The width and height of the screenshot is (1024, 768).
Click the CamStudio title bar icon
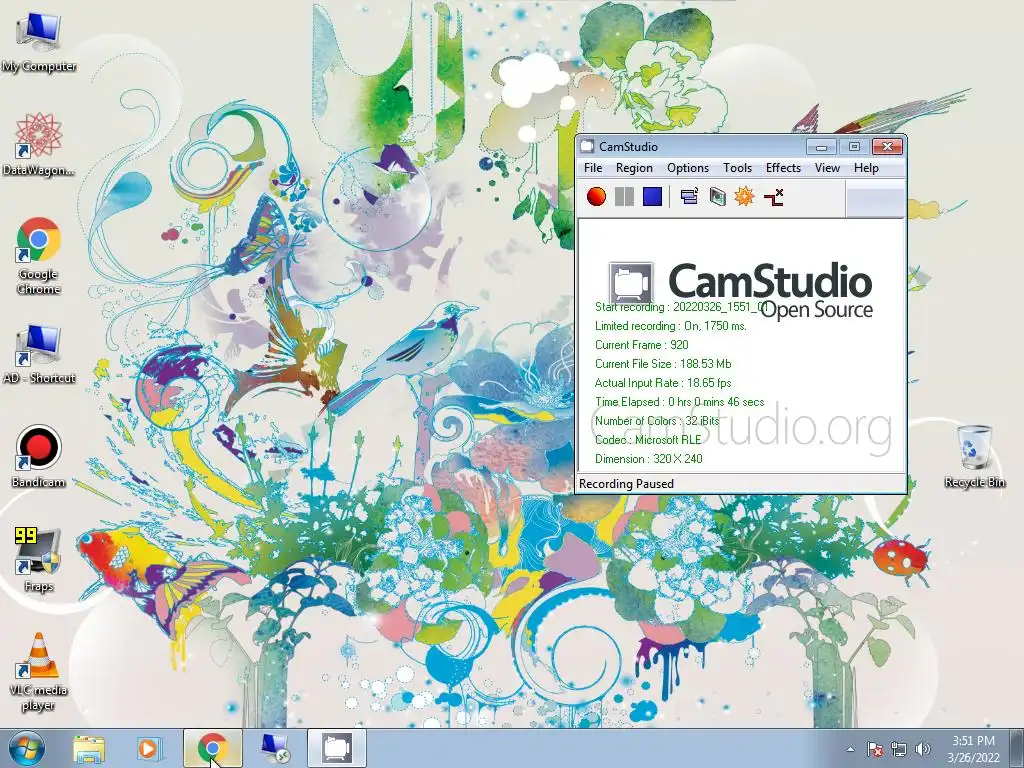pyautogui.click(x=588, y=146)
